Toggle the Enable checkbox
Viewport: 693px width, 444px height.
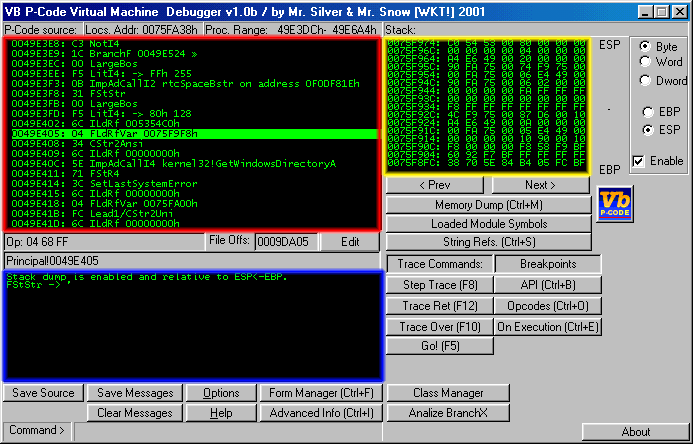639,161
